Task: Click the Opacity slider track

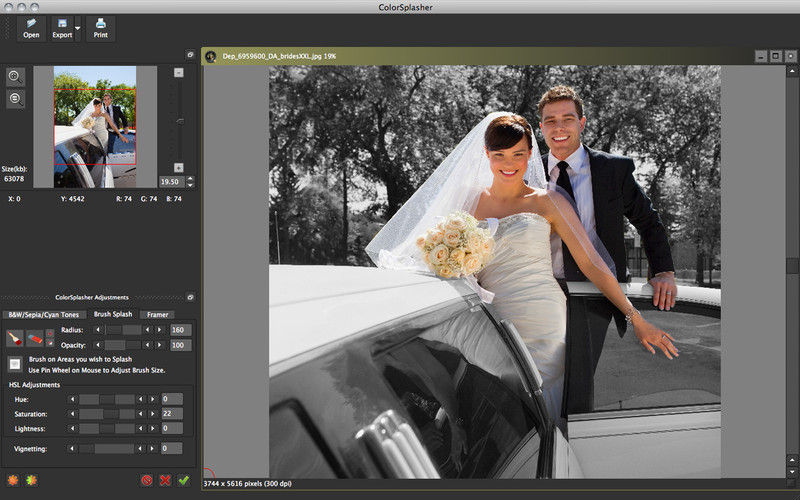Action: [x=123, y=345]
